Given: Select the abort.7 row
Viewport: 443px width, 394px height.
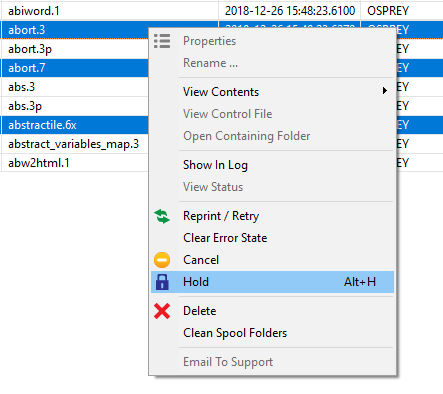Looking at the screenshot, I should tap(74, 68).
